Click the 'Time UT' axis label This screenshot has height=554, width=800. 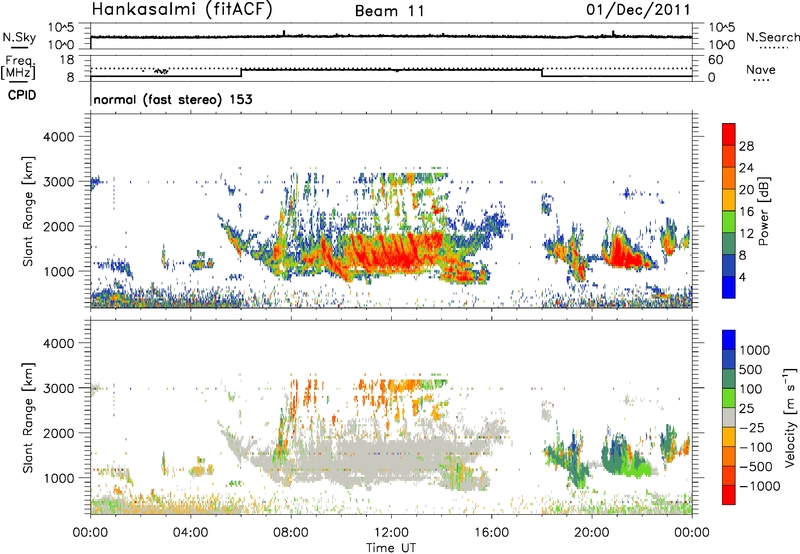coord(391,548)
